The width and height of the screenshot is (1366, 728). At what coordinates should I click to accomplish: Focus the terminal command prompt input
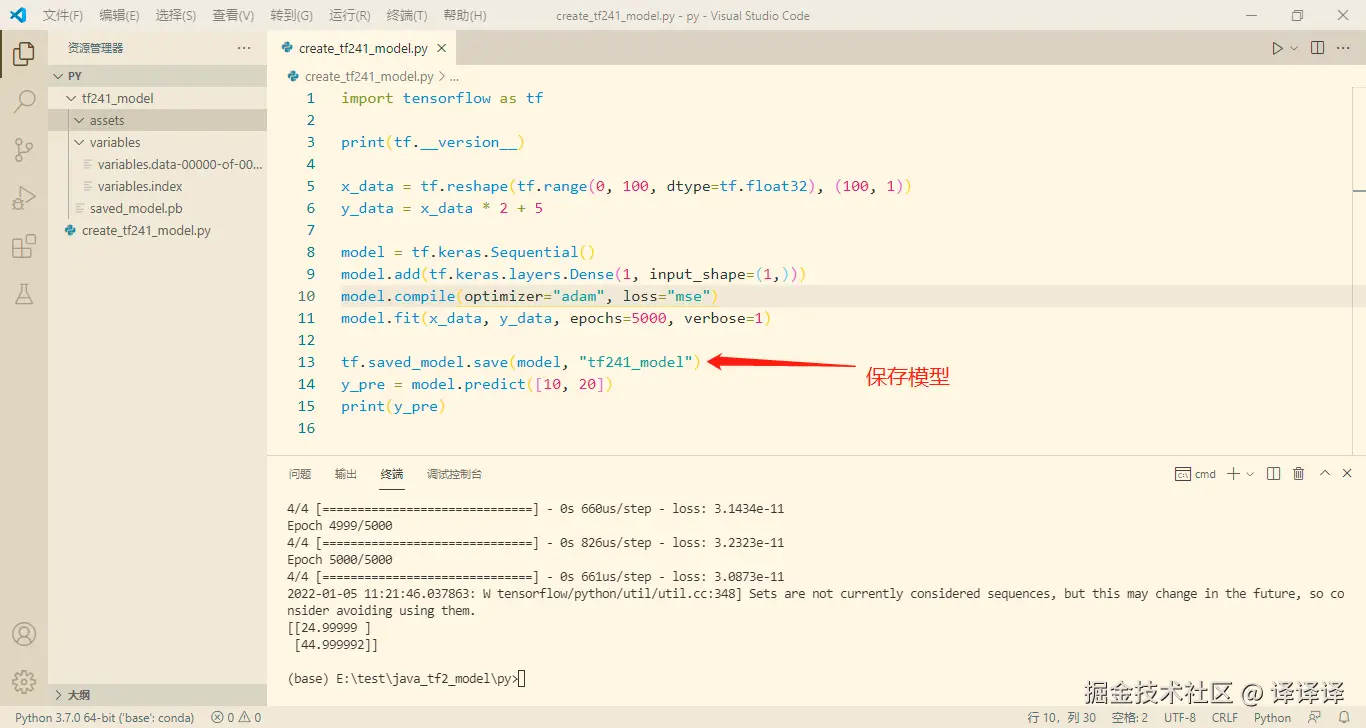(x=522, y=679)
